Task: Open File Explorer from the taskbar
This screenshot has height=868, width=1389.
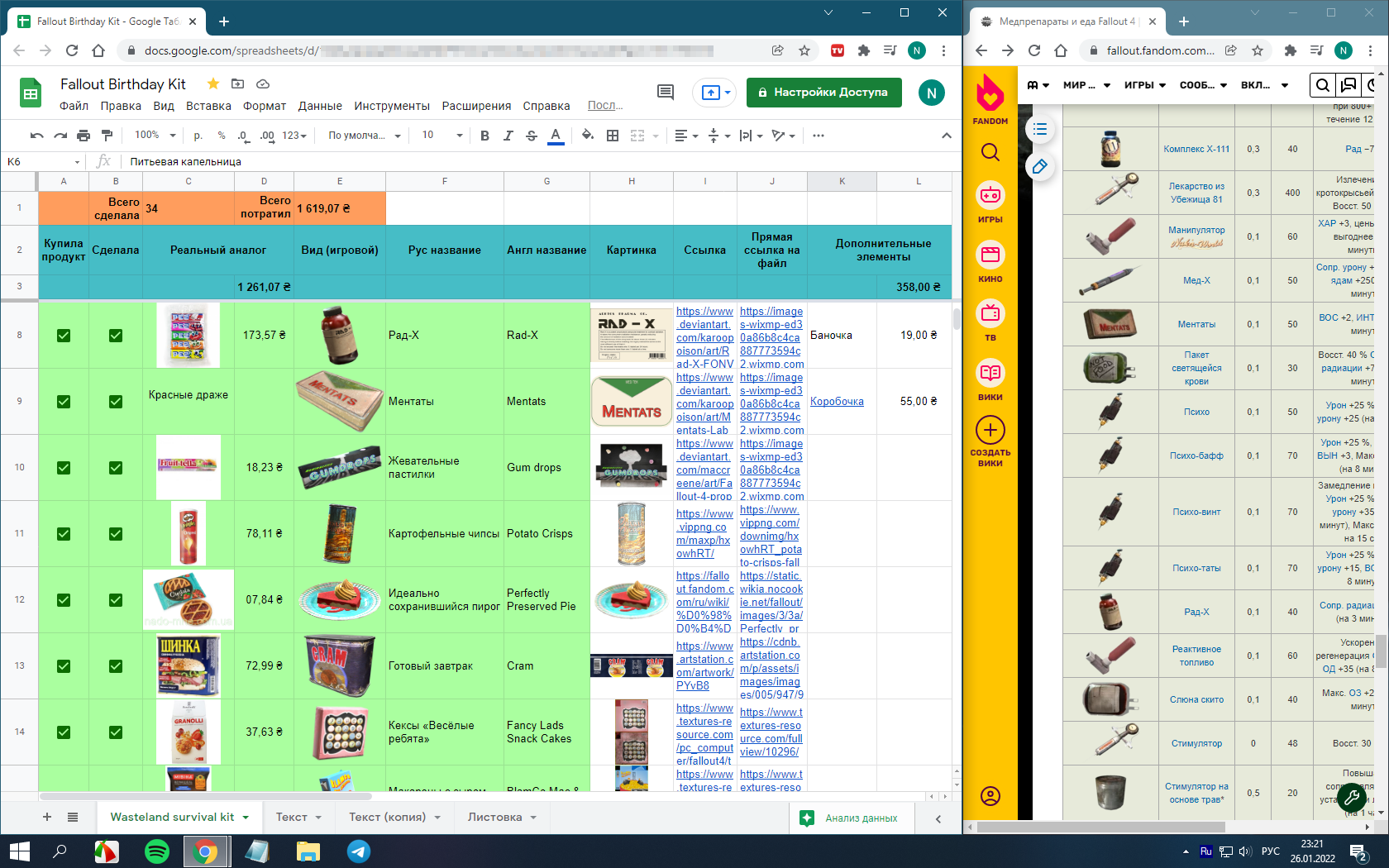Action: [308, 851]
